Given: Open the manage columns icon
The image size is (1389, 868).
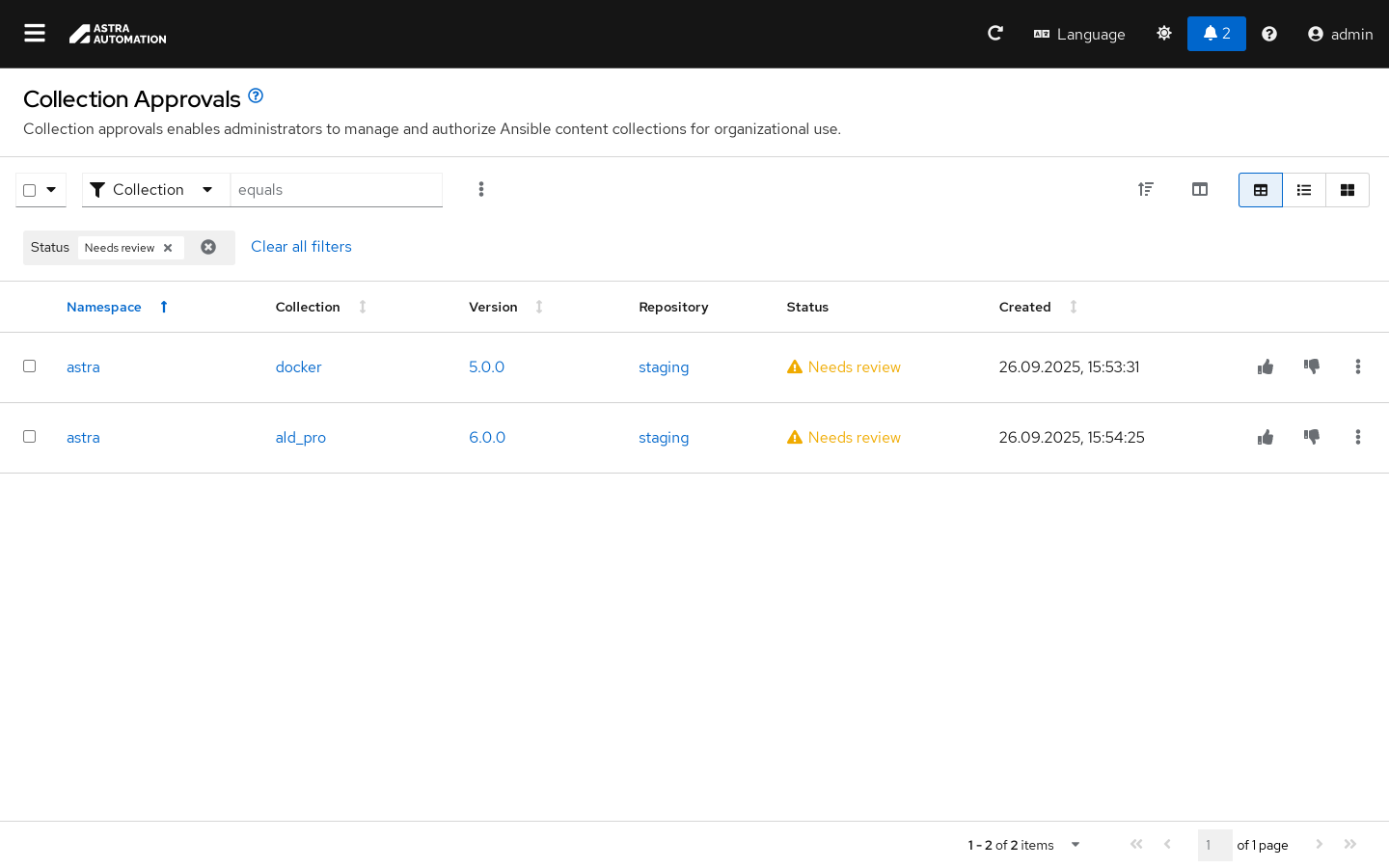Looking at the screenshot, I should pyautogui.click(x=1200, y=190).
